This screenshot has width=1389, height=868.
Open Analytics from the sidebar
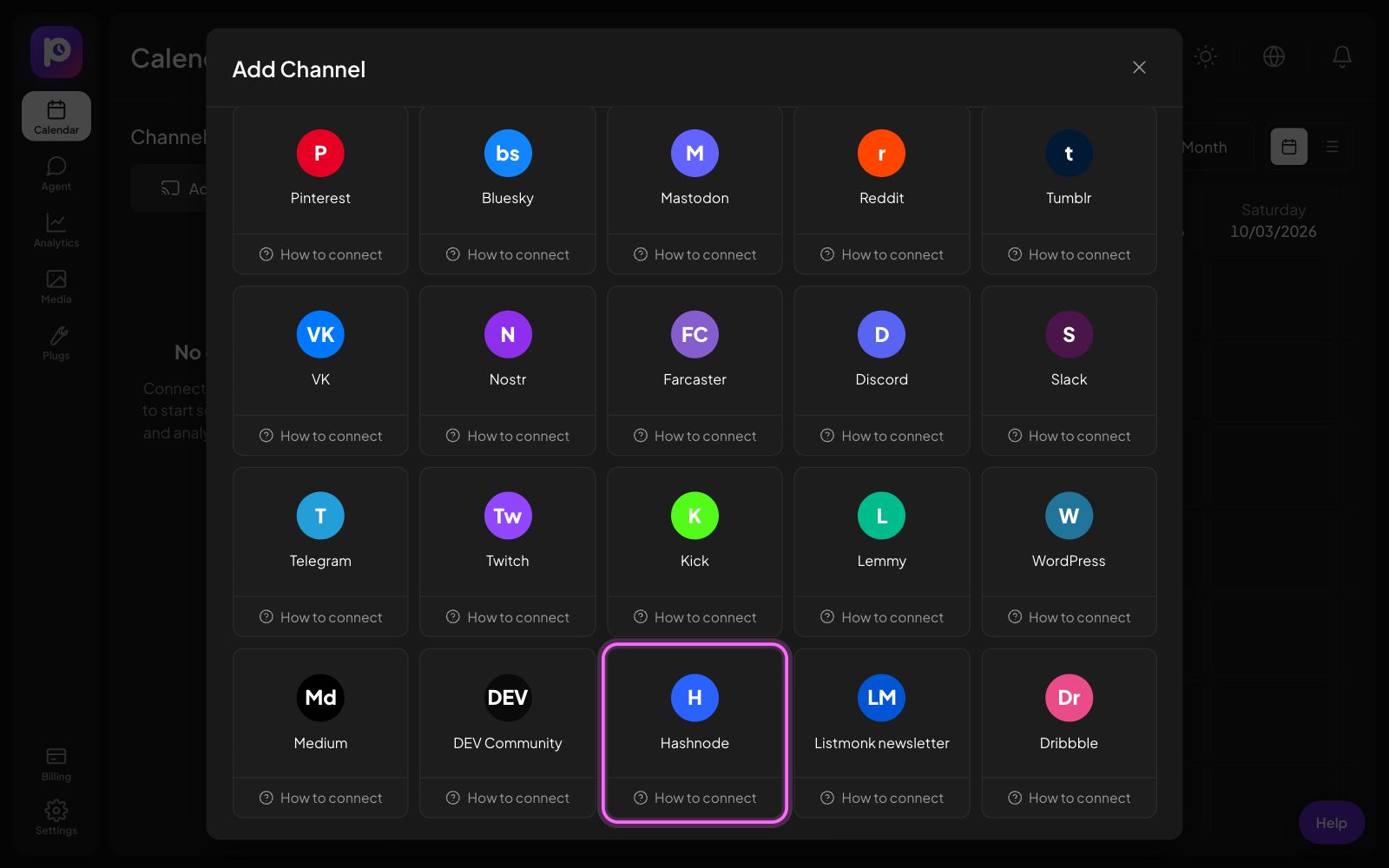[x=56, y=230]
